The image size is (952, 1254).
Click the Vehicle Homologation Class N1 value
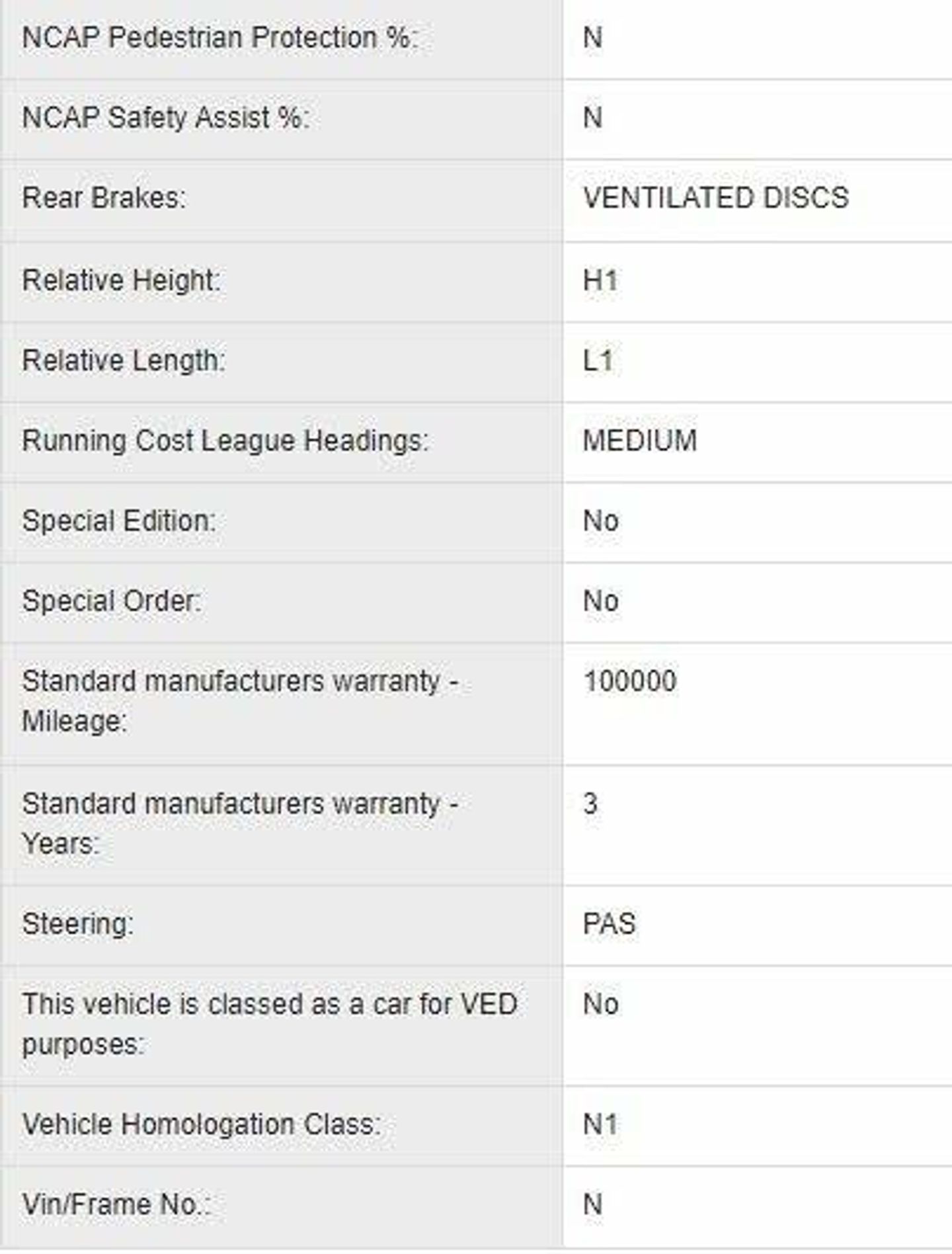click(x=600, y=1124)
